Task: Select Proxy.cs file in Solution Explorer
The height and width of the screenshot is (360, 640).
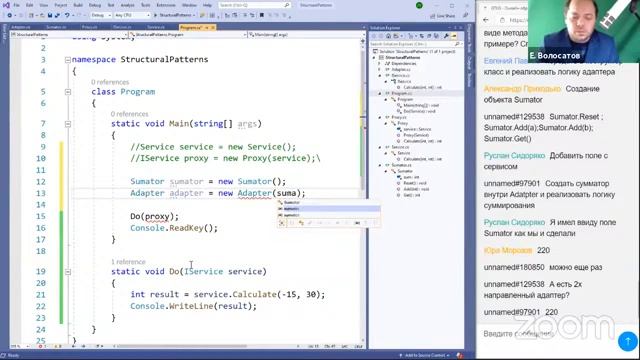Action: (x=399, y=118)
